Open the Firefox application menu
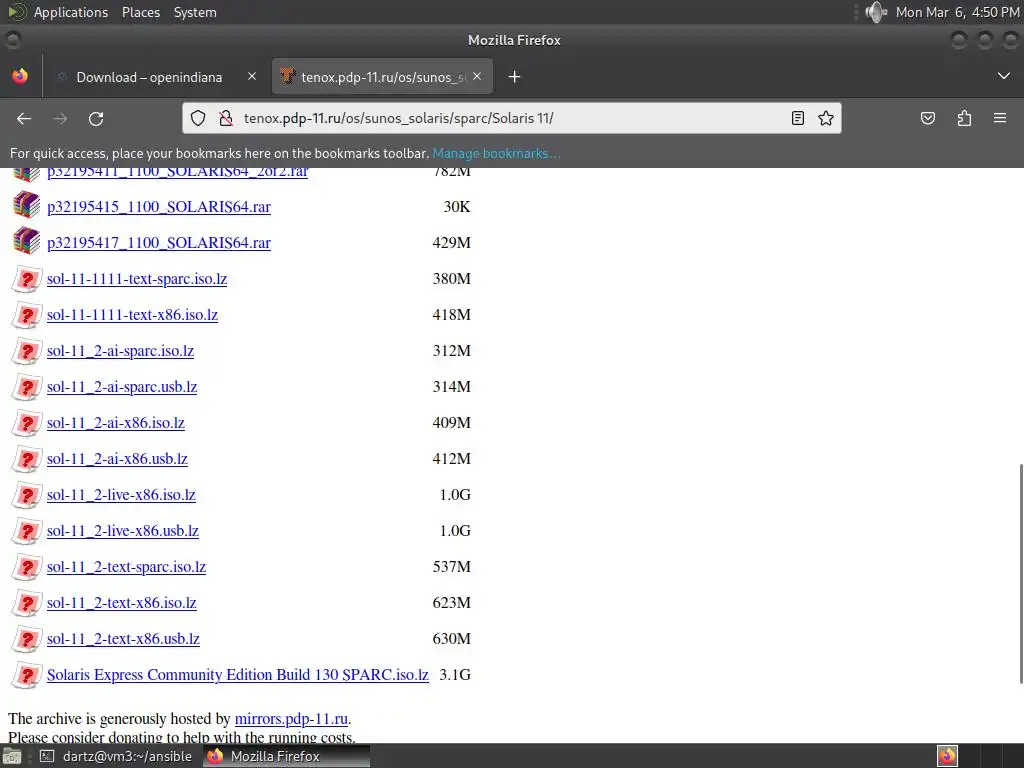The height and width of the screenshot is (768, 1024). click(1000, 118)
